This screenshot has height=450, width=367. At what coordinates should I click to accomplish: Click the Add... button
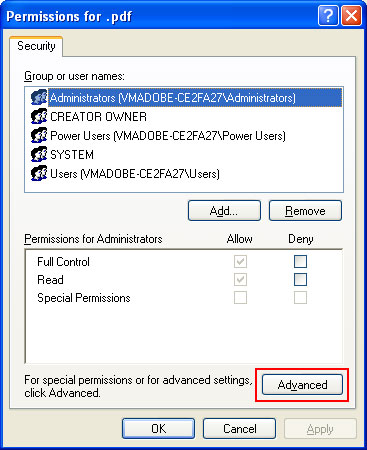[x=224, y=211]
